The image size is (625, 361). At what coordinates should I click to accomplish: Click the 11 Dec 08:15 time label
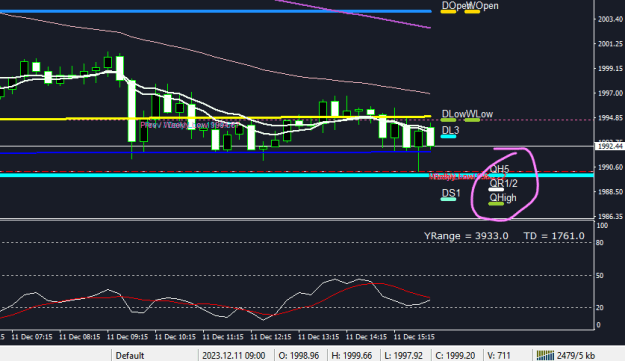pos(80,337)
